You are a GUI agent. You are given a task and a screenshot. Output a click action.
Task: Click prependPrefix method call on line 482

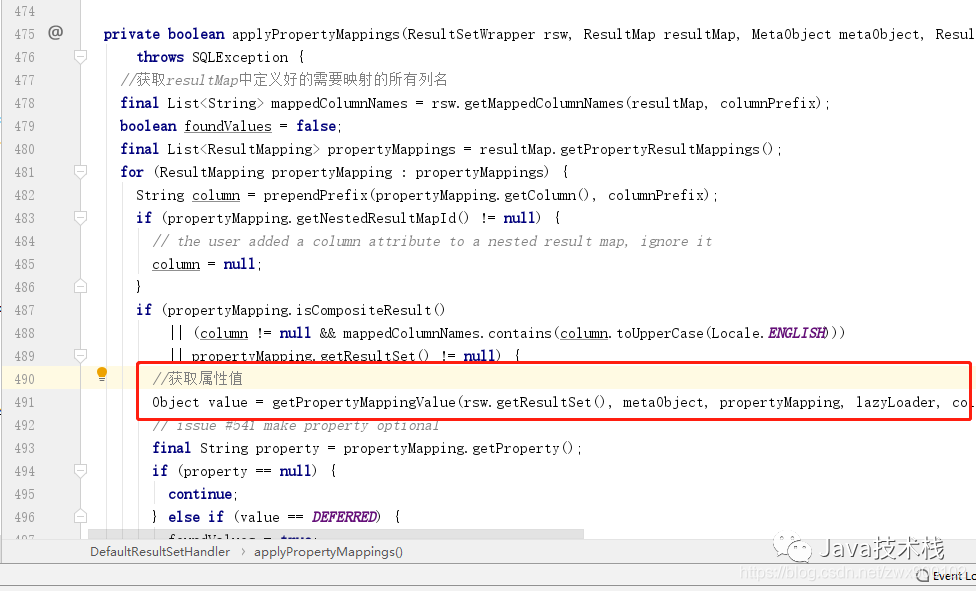tap(316, 196)
